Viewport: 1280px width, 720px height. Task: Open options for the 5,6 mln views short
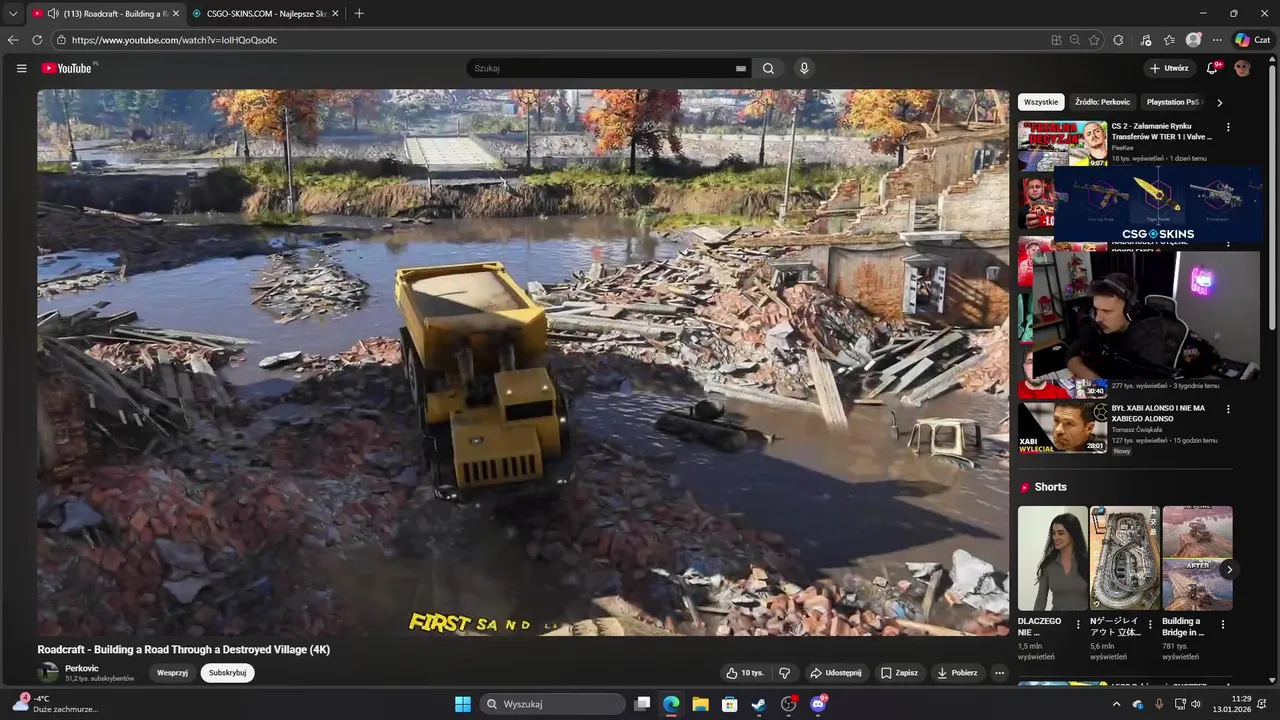pyautogui.click(x=1150, y=624)
